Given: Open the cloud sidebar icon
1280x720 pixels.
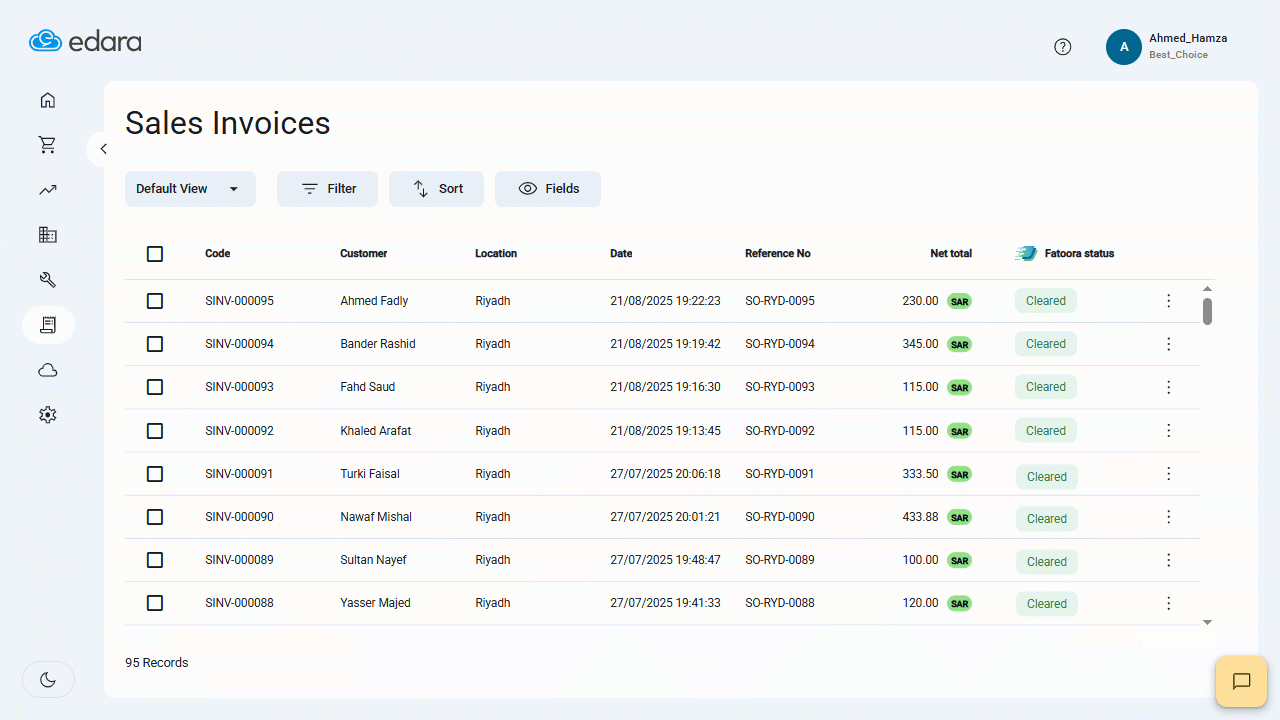Looking at the screenshot, I should tap(47, 370).
